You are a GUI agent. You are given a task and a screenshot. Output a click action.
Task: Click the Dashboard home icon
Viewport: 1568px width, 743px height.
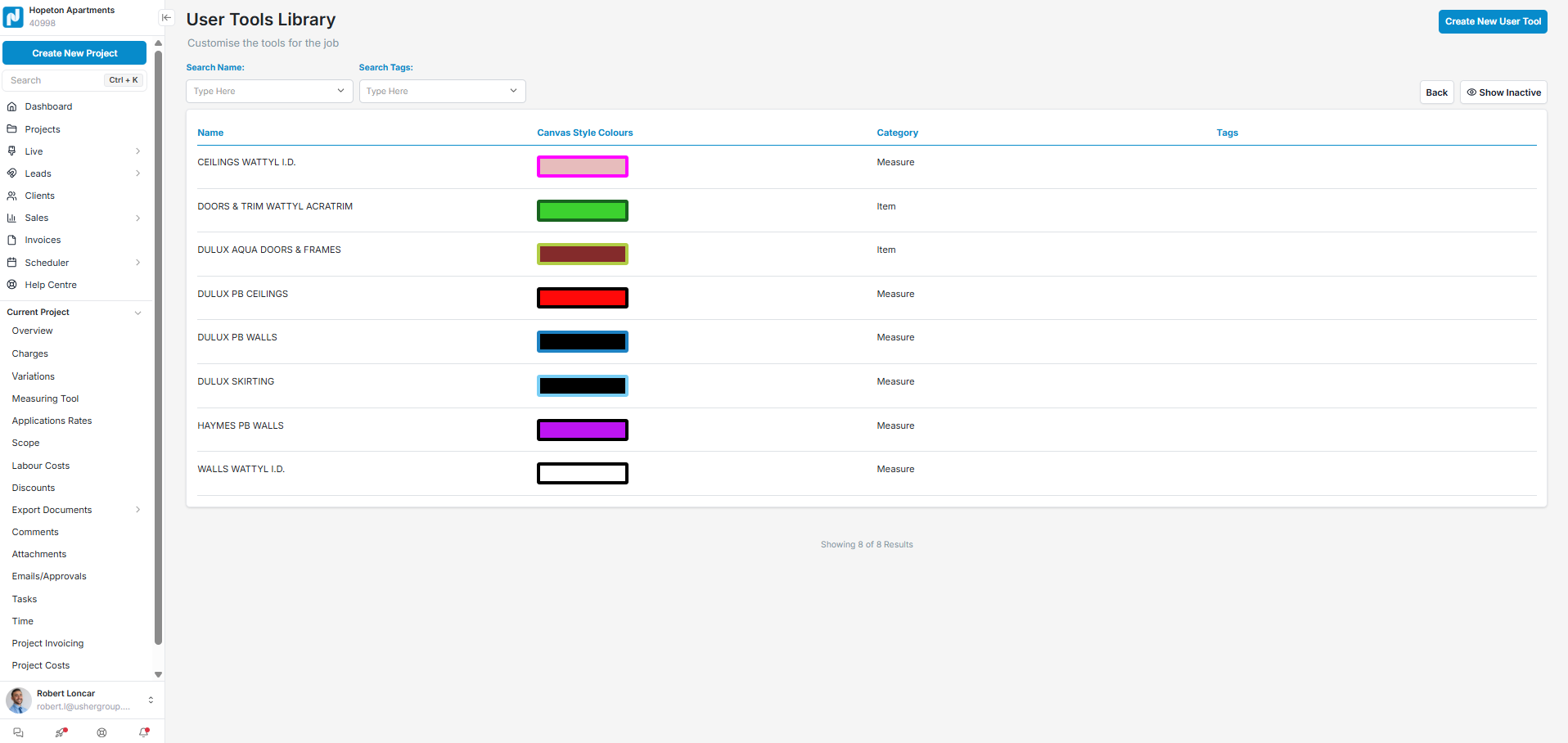pos(11,106)
